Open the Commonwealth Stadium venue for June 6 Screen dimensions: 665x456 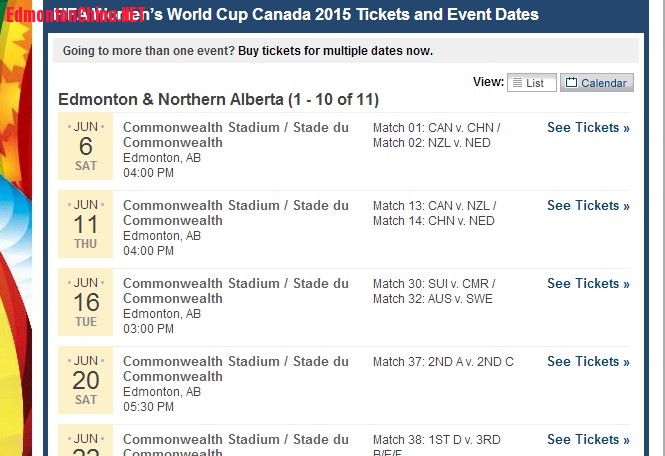point(235,135)
